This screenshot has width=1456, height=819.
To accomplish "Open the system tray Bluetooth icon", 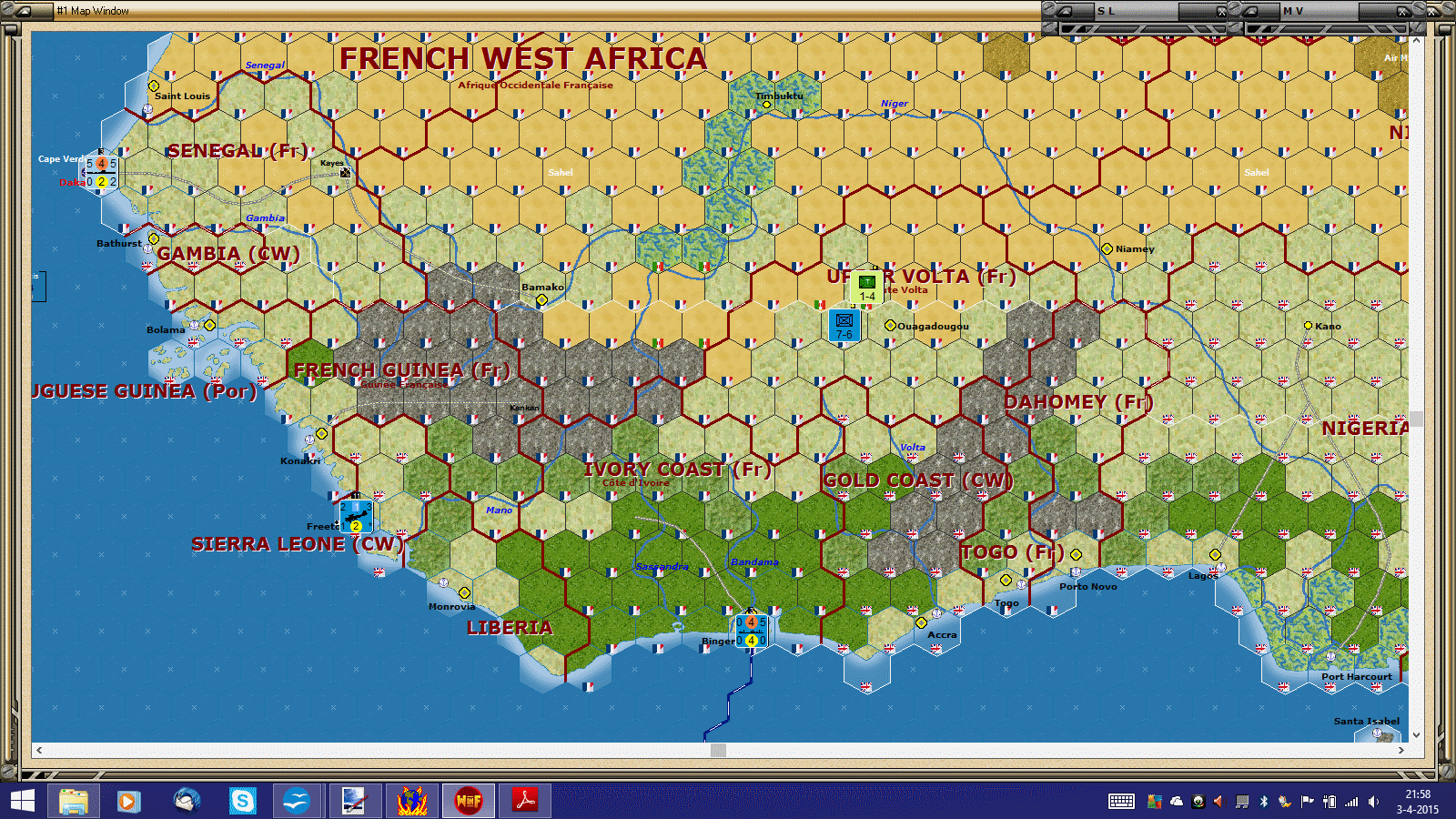I will (x=1264, y=802).
